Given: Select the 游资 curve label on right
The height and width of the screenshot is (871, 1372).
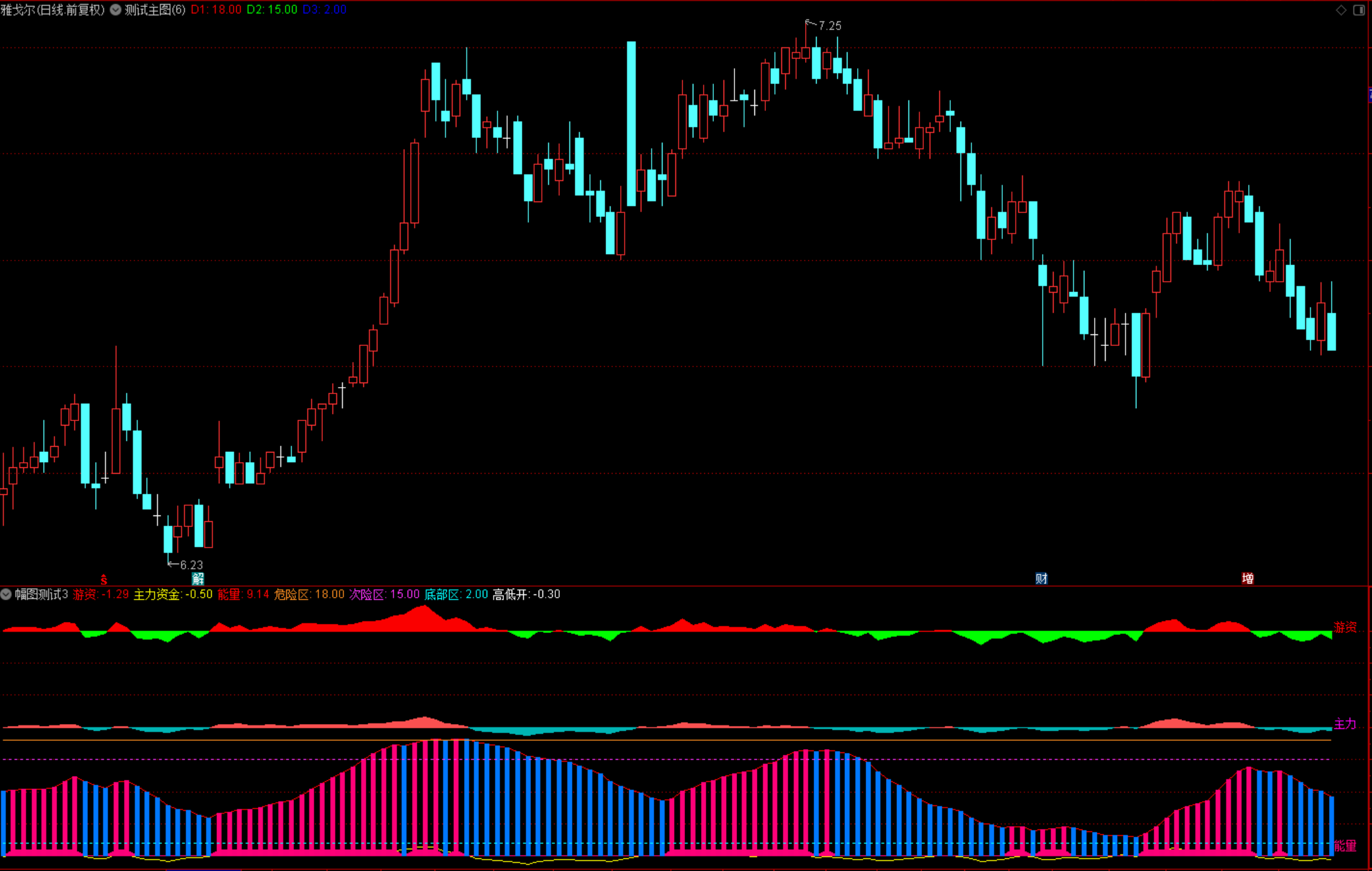Looking at the screenshot, I should 1345,627.
